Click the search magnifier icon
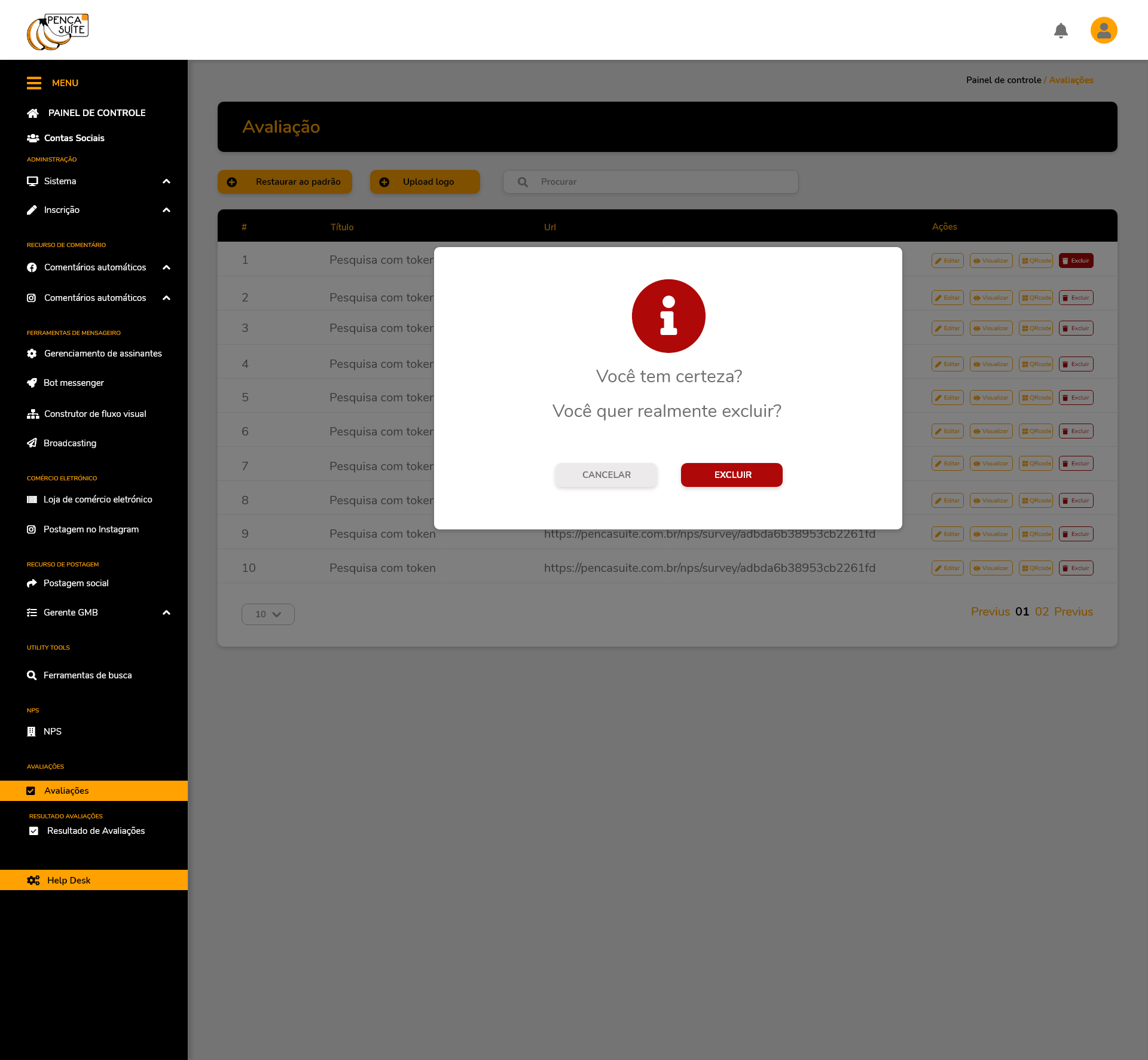Screen dimensions: 1148x1060 click(x=523, y=182)
